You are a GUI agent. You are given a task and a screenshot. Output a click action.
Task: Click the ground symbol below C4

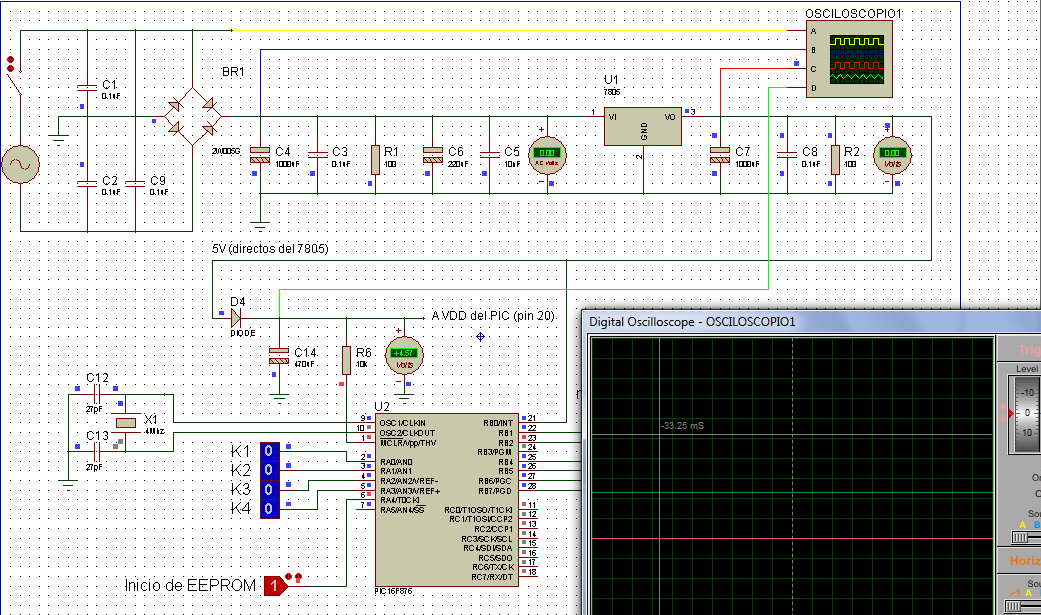coord(260,224)
